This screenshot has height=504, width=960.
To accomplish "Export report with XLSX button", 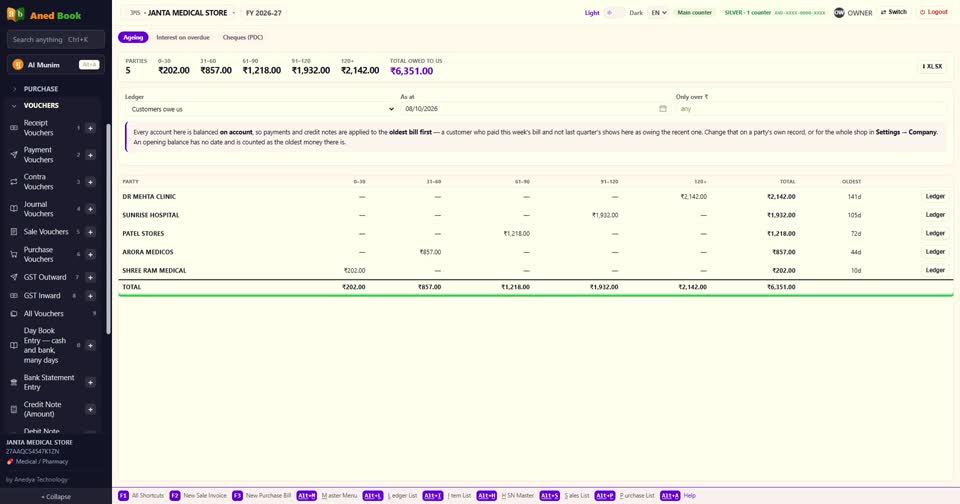I will point(932,66).
